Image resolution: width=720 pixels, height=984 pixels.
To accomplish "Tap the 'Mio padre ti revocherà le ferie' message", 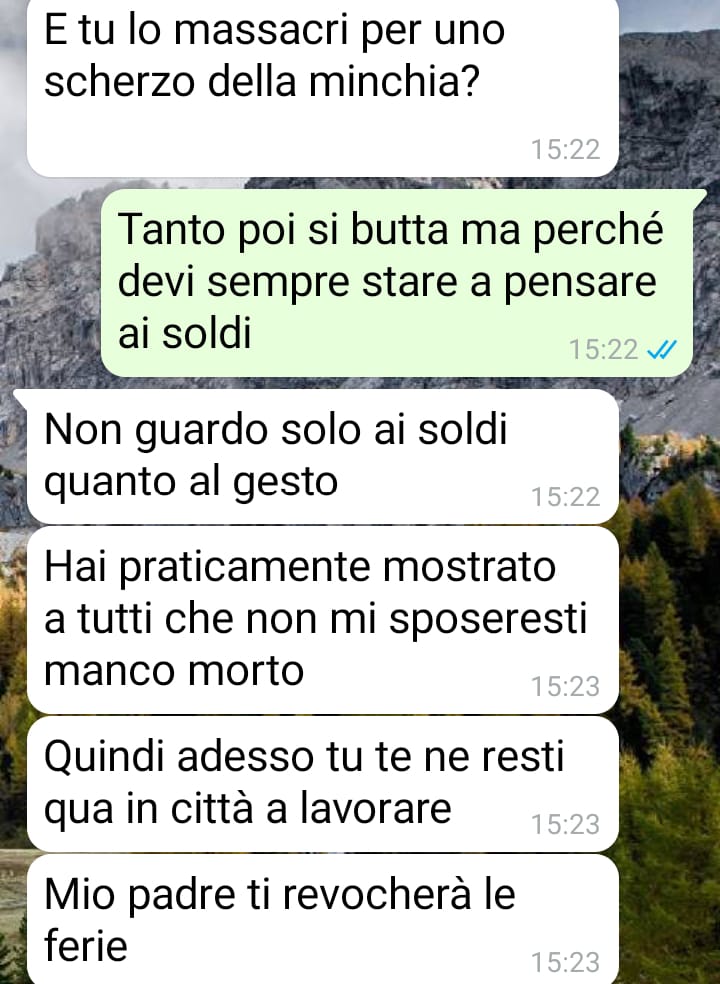I will click(x=323, y=919).
